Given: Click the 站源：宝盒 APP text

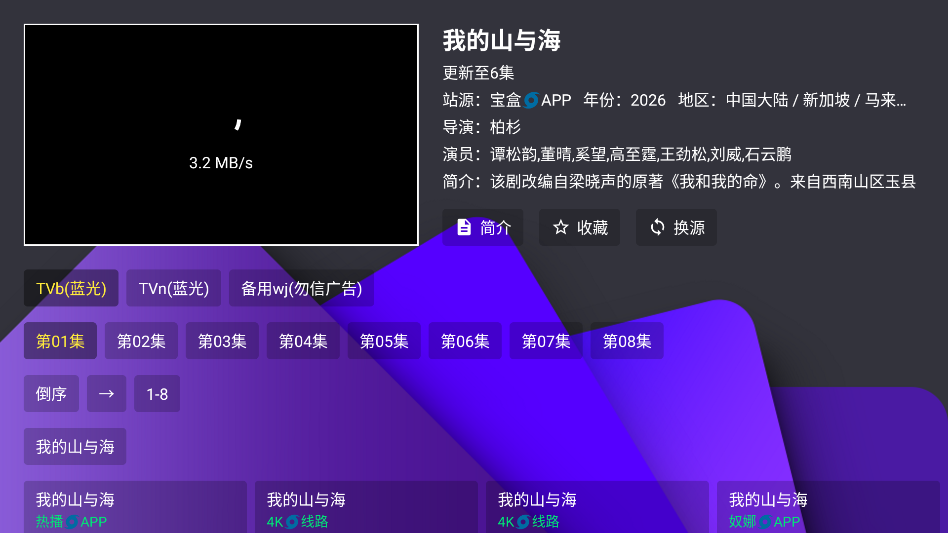Looking at the screenshot, I should pos(507,100).
